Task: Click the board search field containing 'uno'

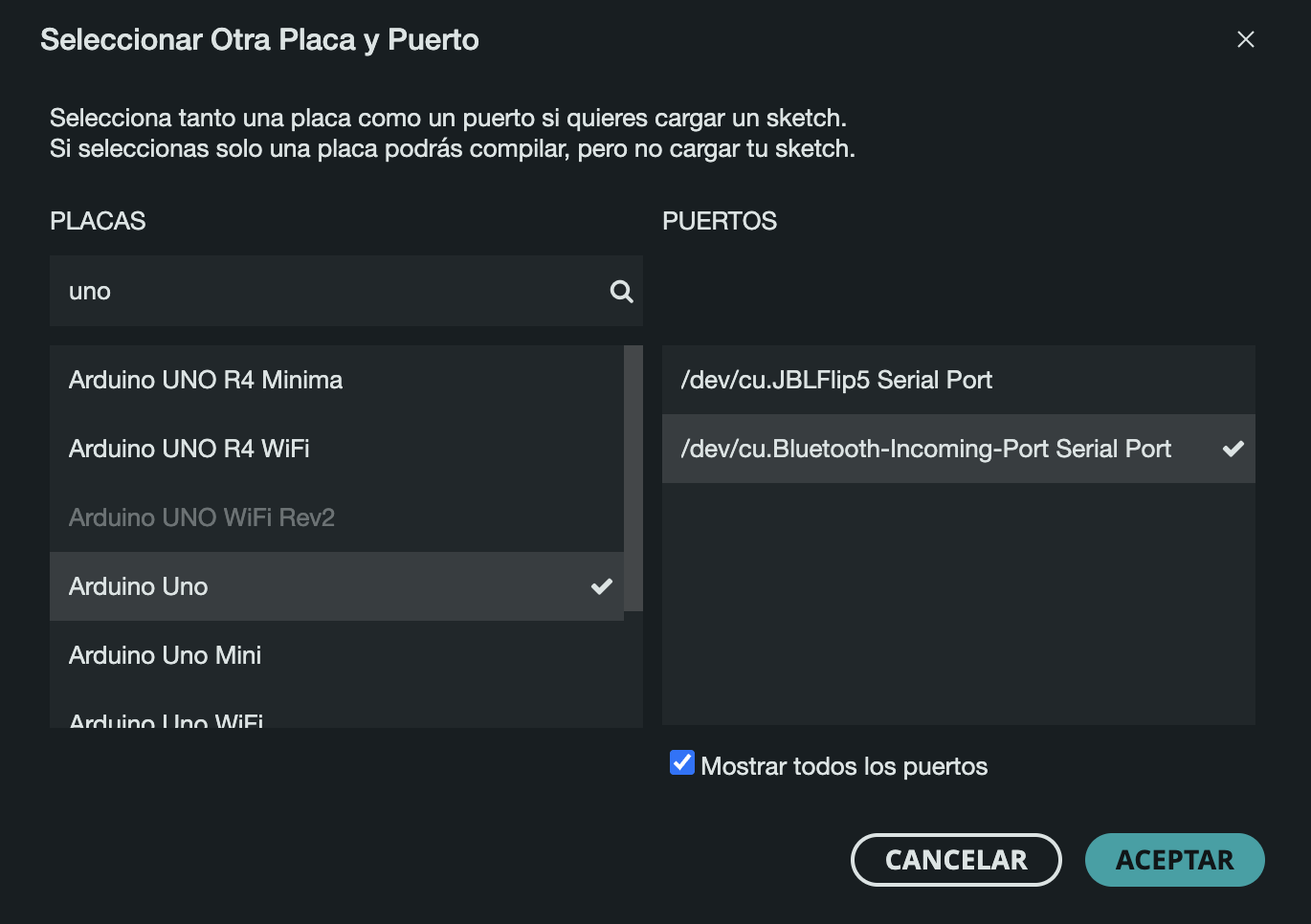Action: point(325,292)
